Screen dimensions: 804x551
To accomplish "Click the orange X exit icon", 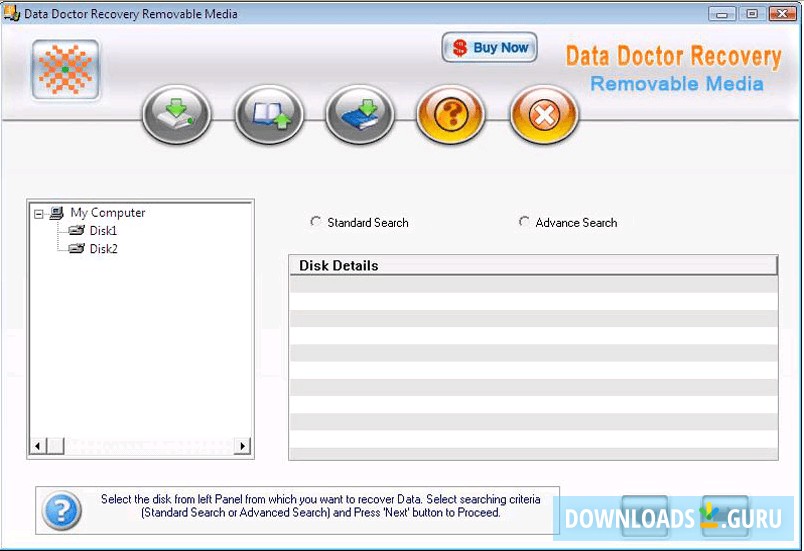I will coord(544,114).
